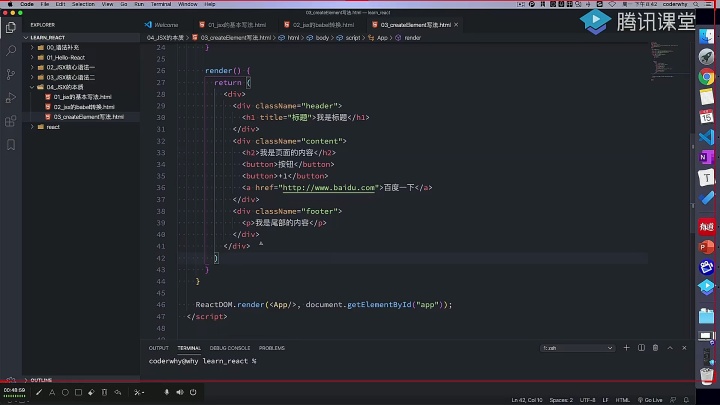This screenshot has width=720, height=405.
Task: Select rectangle shape tool in recording toolbar
Action: [79, 392]
